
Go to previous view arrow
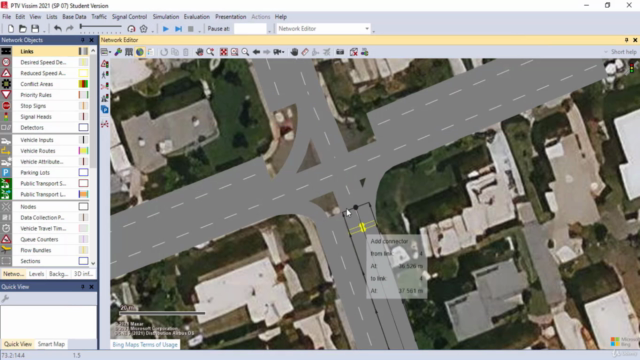[256, 52]
